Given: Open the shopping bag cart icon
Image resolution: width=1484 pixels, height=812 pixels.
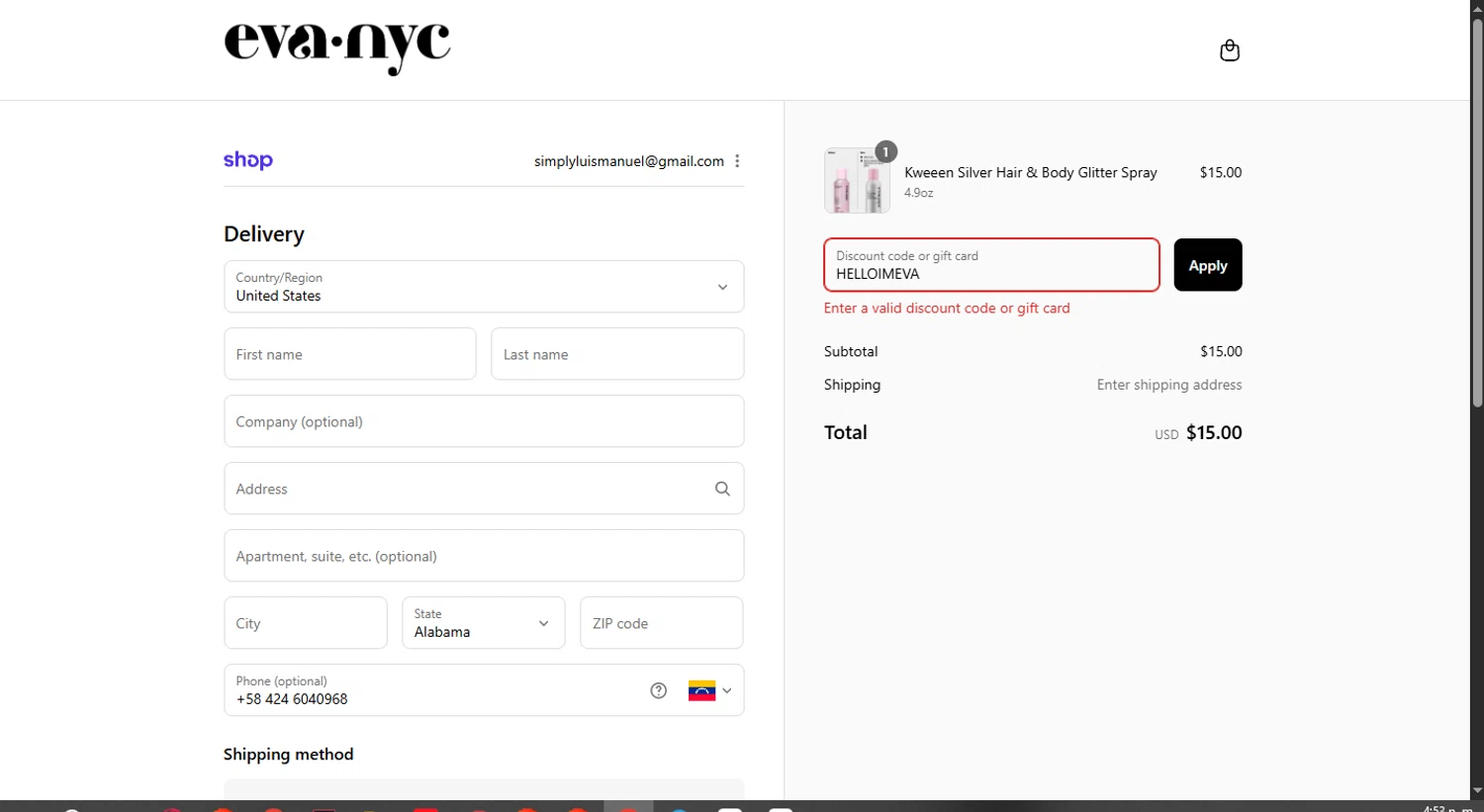Looking at the screenshot, I should click(1230, 50).
